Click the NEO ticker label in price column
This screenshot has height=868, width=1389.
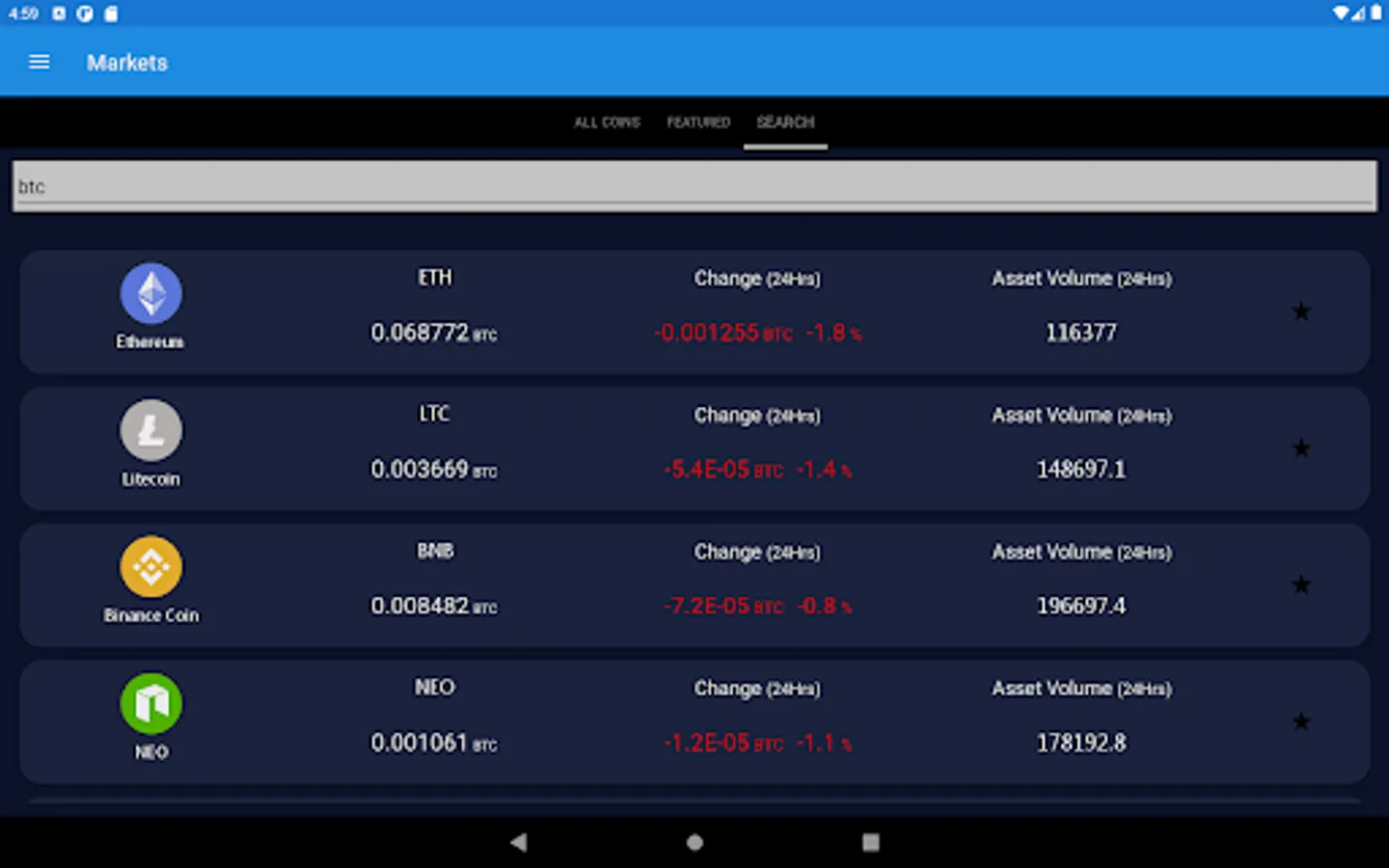click(435, 688)
